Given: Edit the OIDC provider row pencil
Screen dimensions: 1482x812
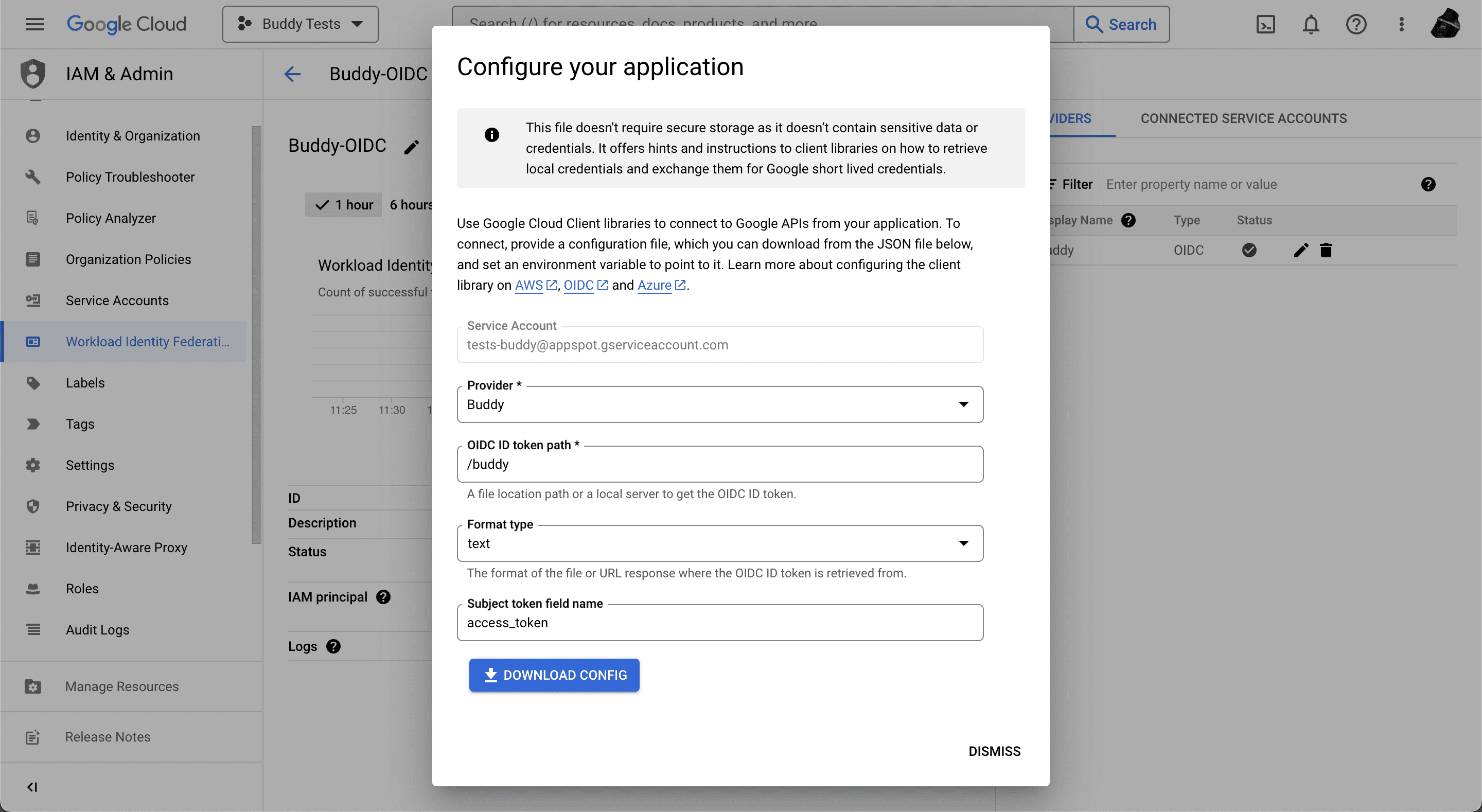Looking at the screenshot, I should point(1301,250).
